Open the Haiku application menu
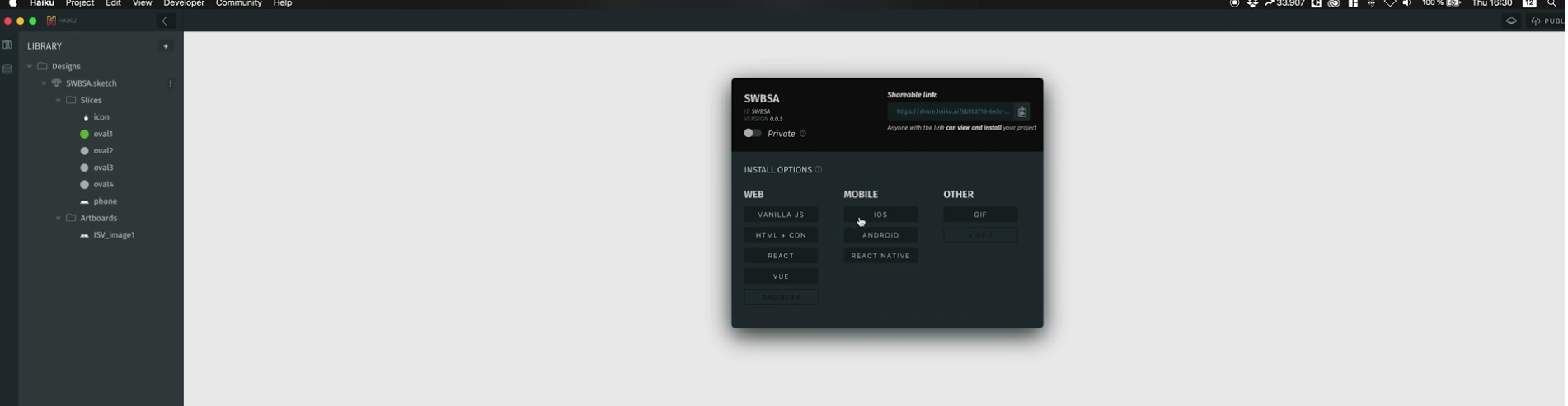 42,4
